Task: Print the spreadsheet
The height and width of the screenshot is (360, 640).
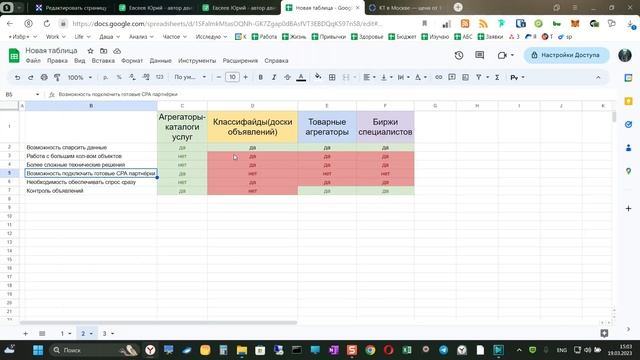Action: (x=44, y=77)
